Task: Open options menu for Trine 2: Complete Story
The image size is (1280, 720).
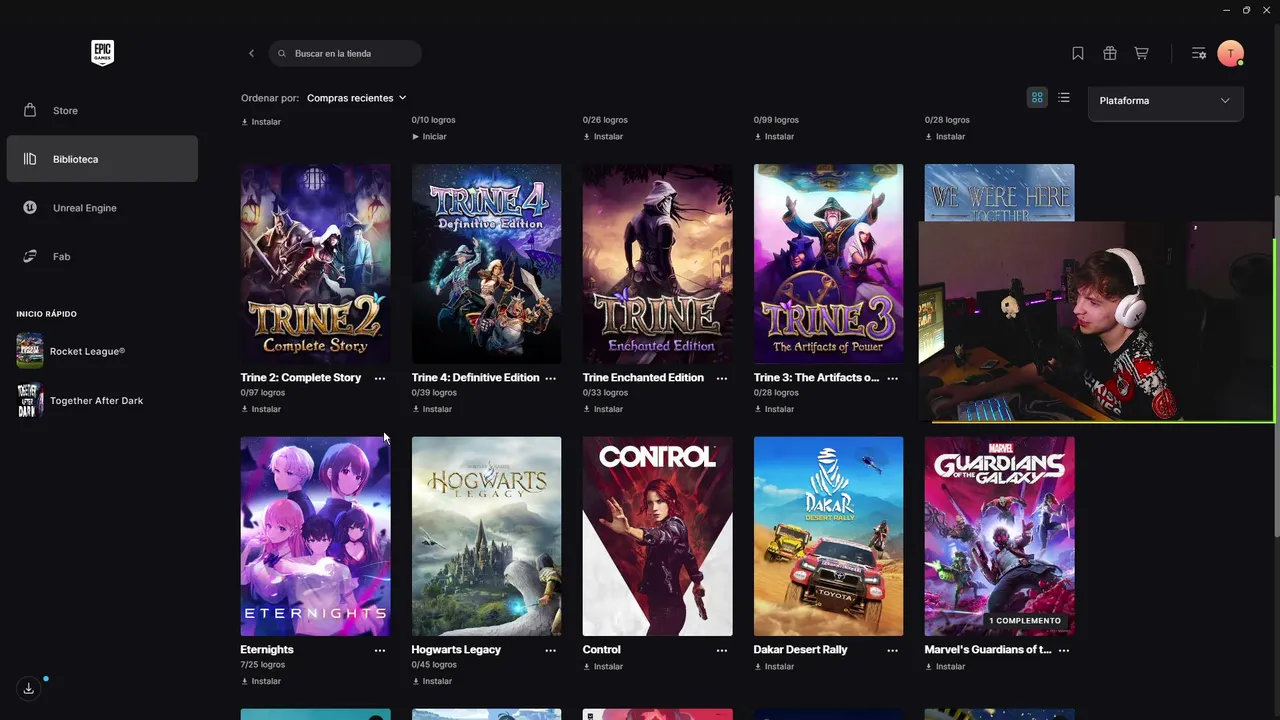Action: tap(380, 378)
